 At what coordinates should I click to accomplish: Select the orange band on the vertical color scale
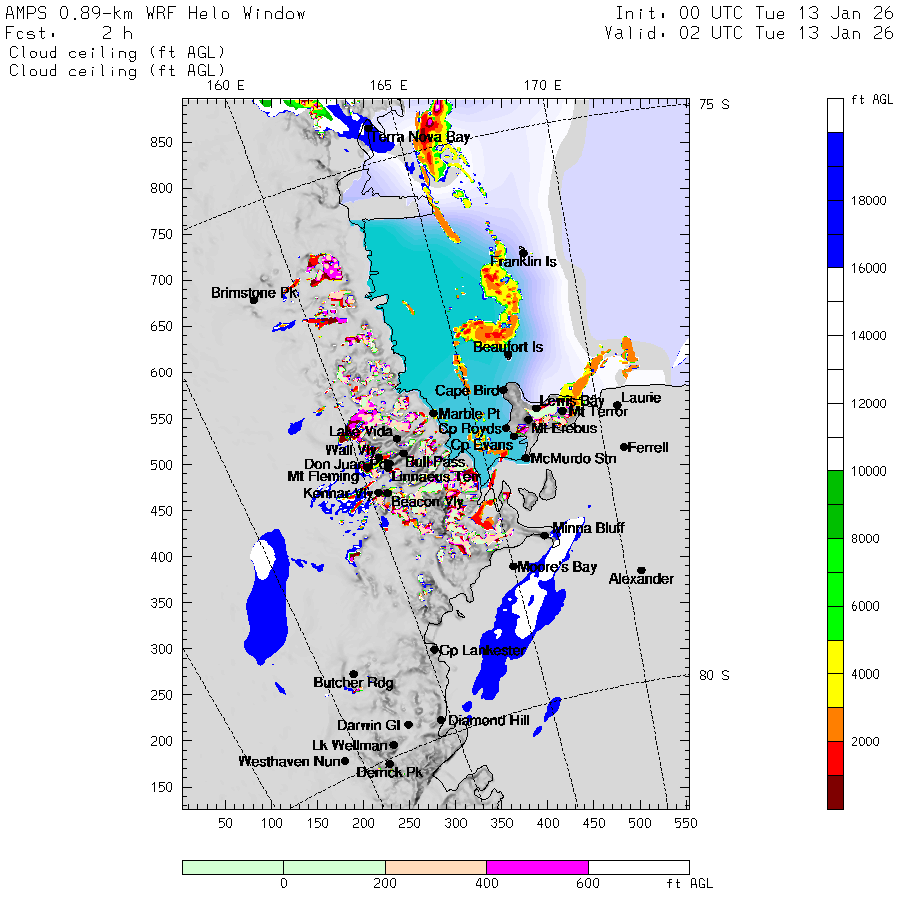835,724
